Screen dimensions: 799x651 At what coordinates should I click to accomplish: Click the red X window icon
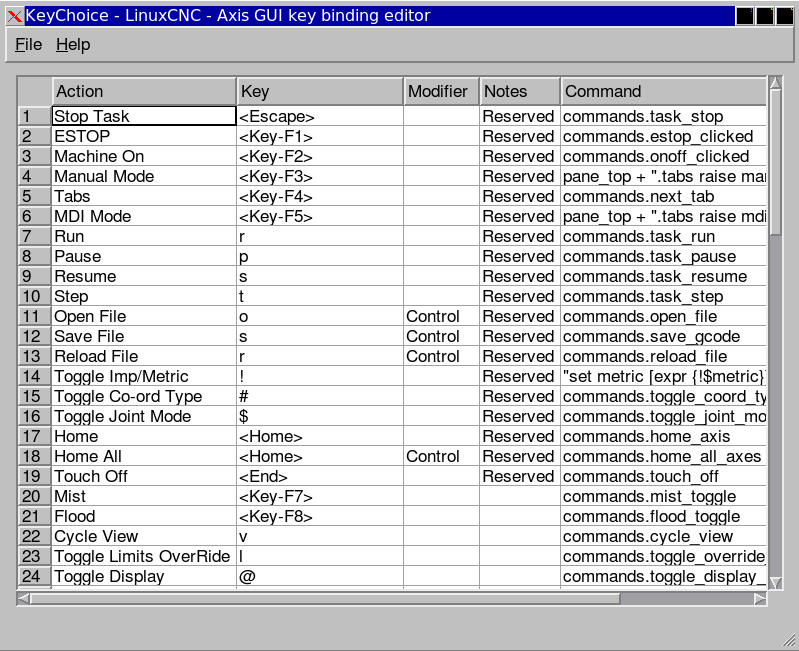tap(15, 16)
